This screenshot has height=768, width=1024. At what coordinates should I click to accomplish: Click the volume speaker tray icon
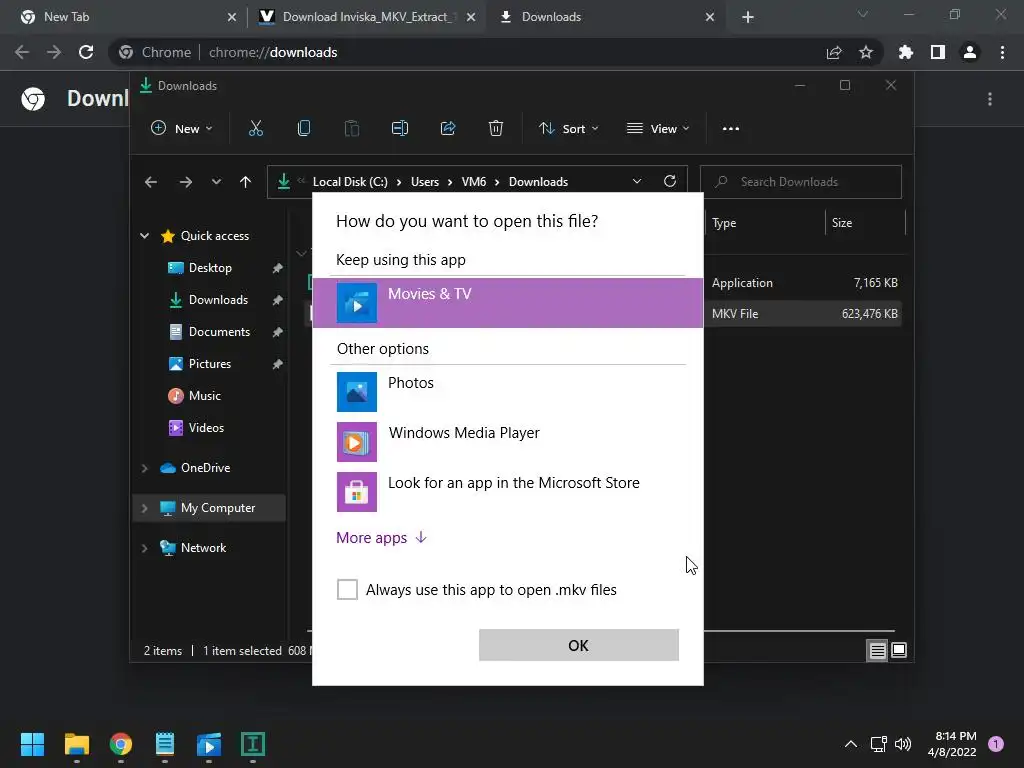pyautogui.click(x=903, y=744)
